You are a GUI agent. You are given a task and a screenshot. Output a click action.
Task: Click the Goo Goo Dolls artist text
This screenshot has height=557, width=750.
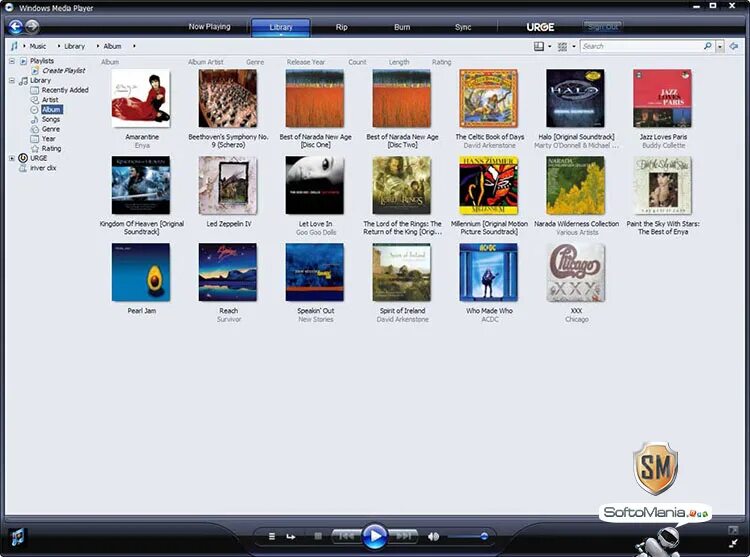pos(316,232)
